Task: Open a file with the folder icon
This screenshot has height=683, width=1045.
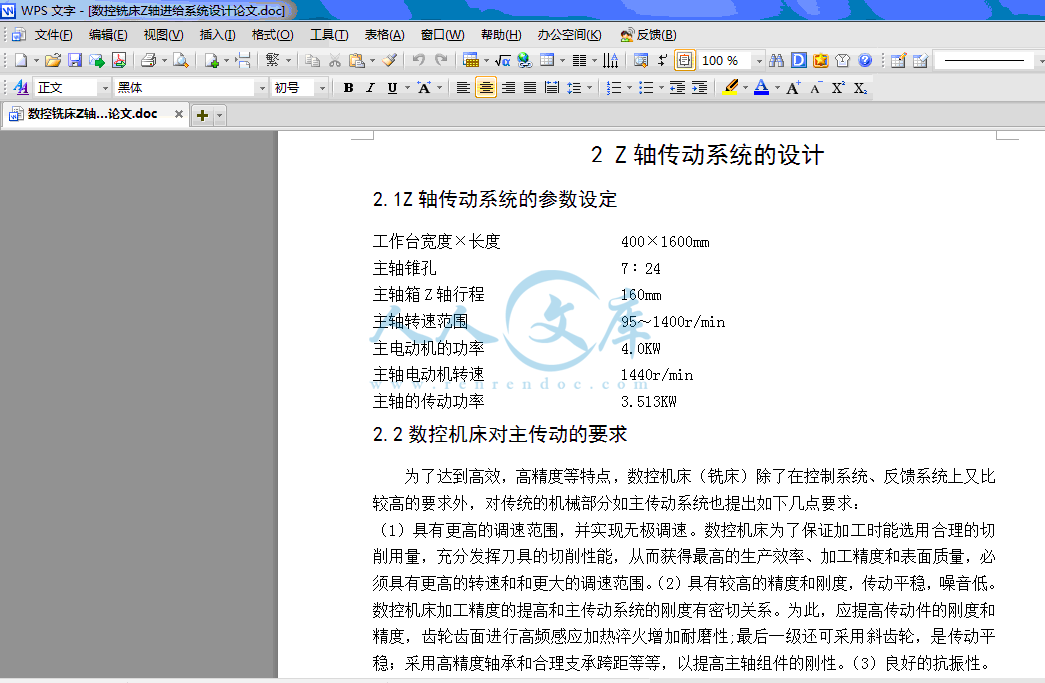Action: click(x=53, y=61)
